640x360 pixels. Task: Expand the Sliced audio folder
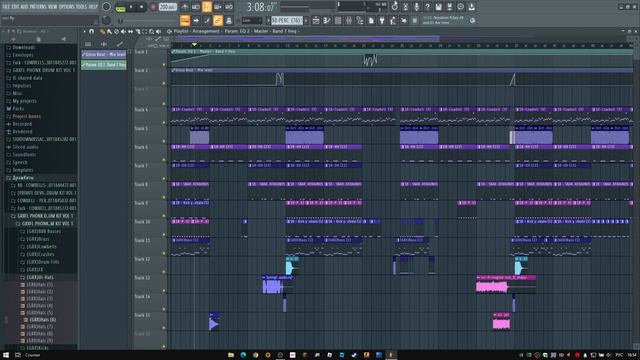pyautogui.click(x=25, y=147)
